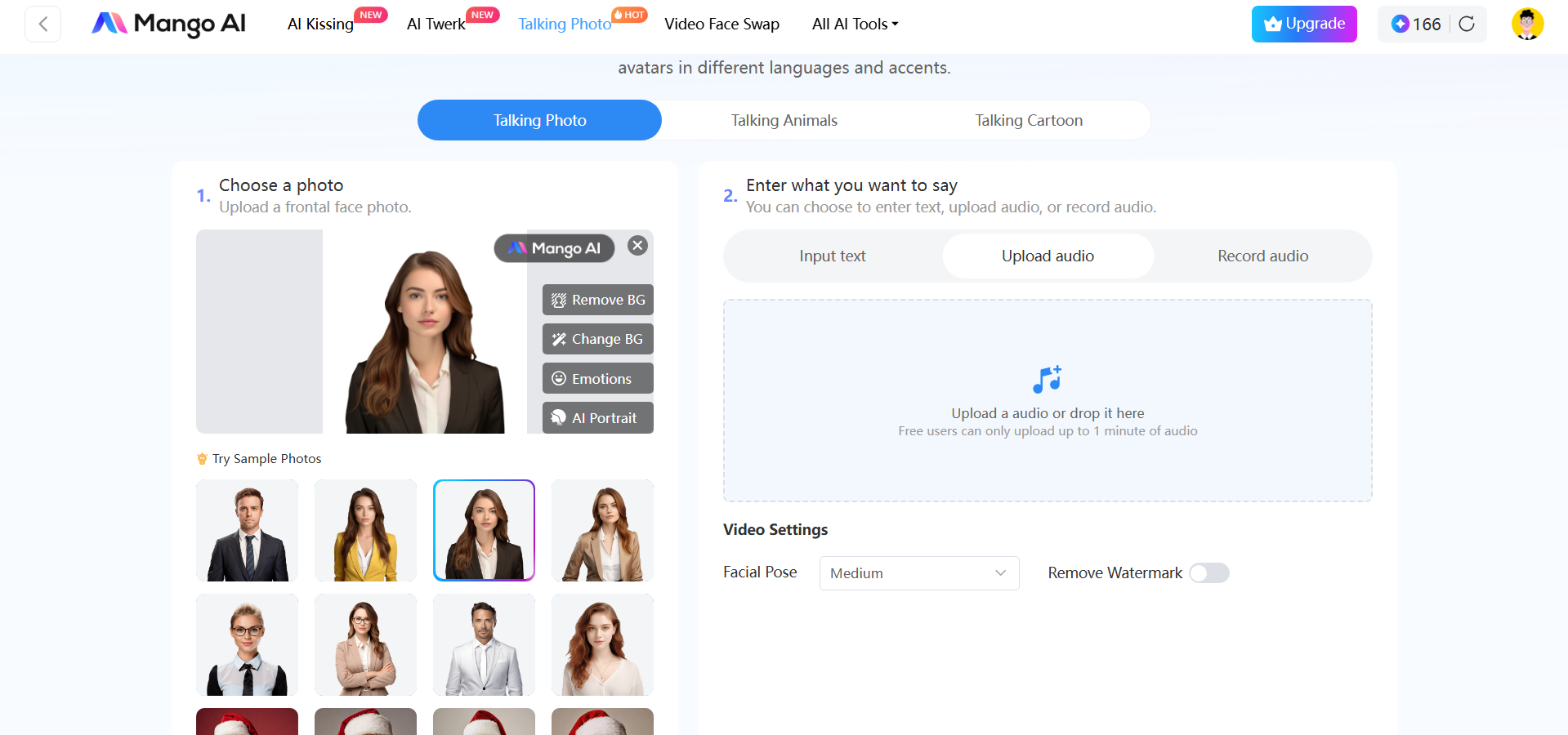
Task: Select sample photo of woman in black blazer
Action: click(485, 531)
